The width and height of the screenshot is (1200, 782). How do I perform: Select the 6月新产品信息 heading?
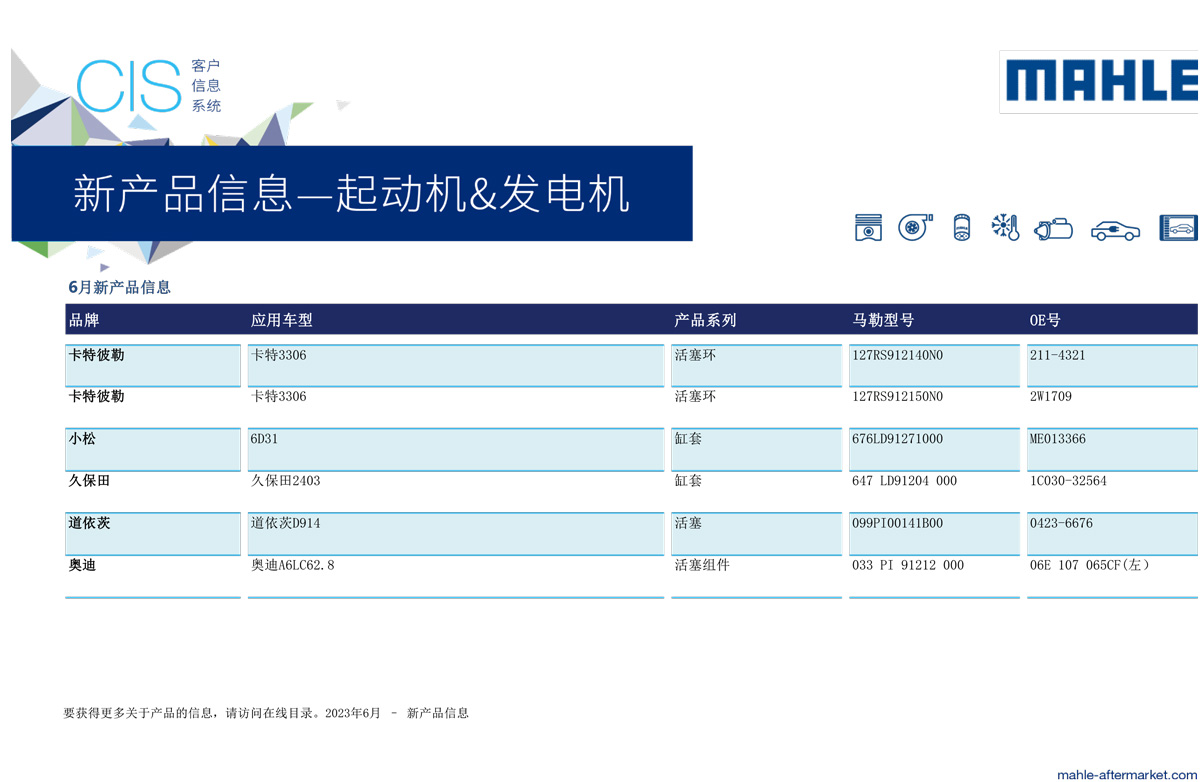click(x=119, y=287)
